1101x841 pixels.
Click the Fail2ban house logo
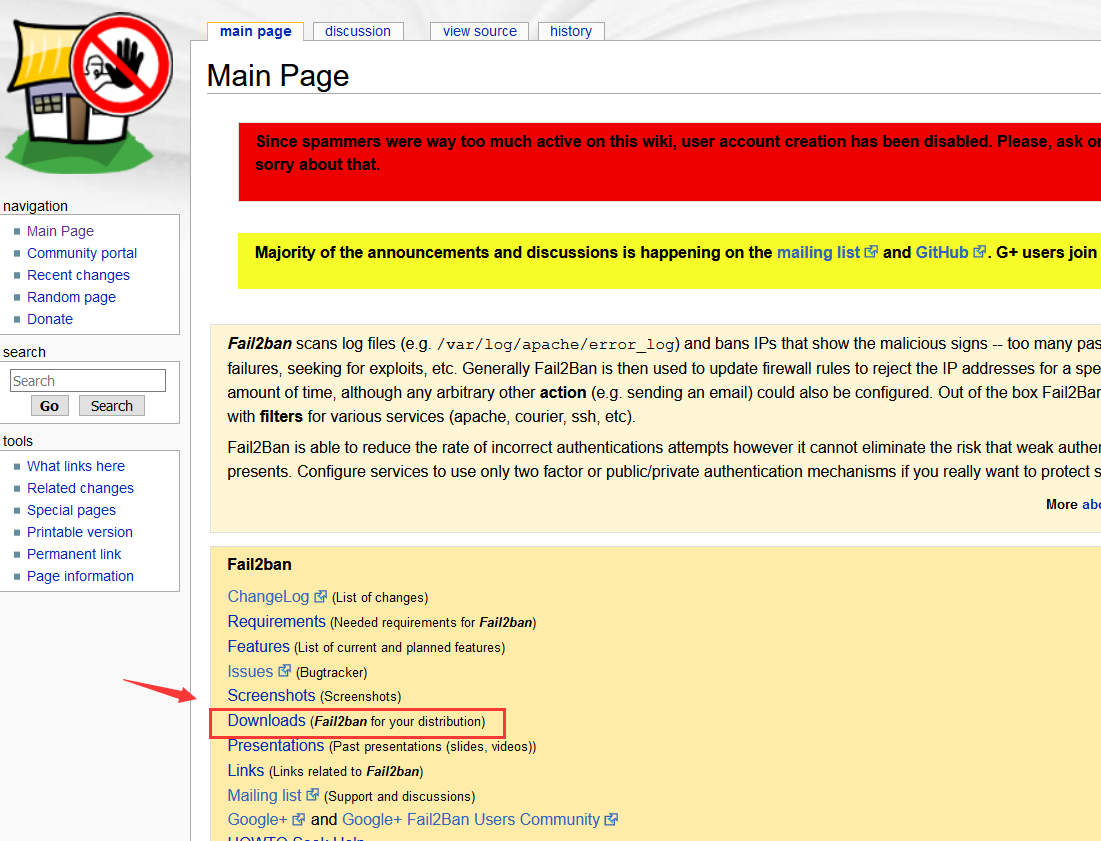(88, 93)
